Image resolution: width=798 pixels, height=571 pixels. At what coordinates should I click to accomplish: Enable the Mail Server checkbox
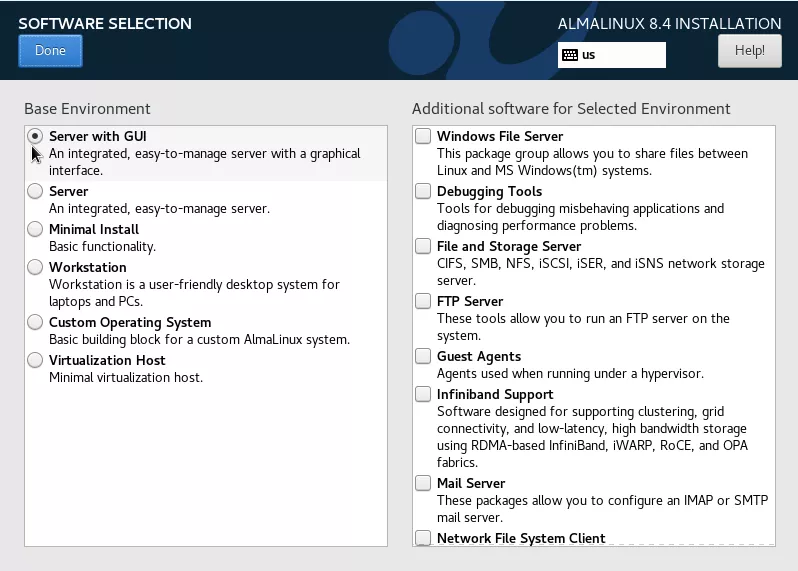click(x=423, y=482)
